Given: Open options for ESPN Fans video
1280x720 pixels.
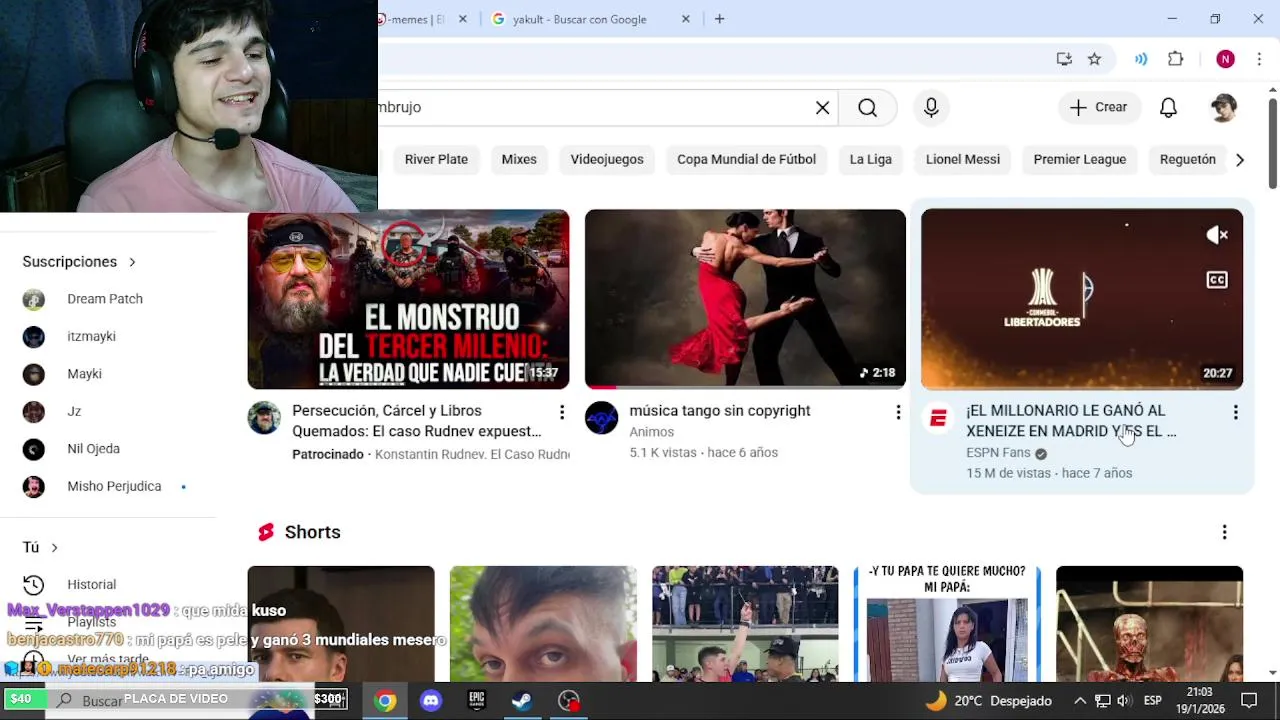Looking at the screenshot, I should (x=1235, y=412).
